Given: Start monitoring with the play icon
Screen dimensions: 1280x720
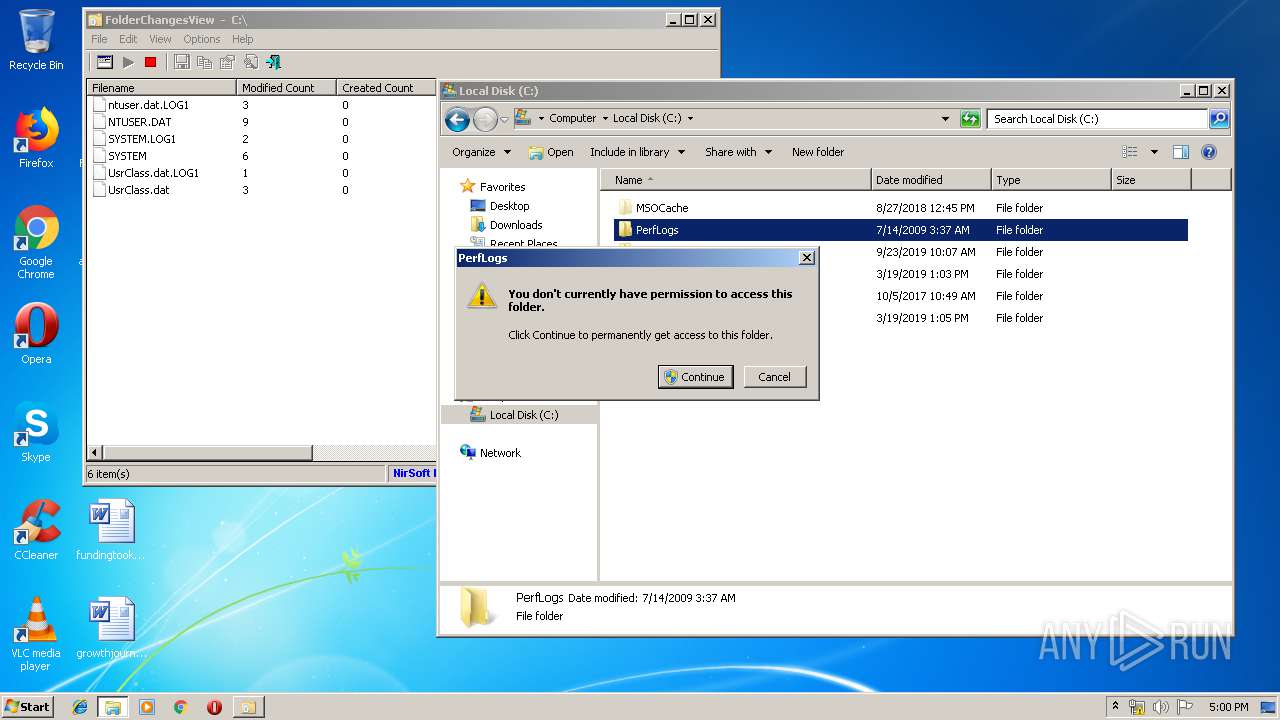Looking at the screenshot, I should click(x=128, y=62).
